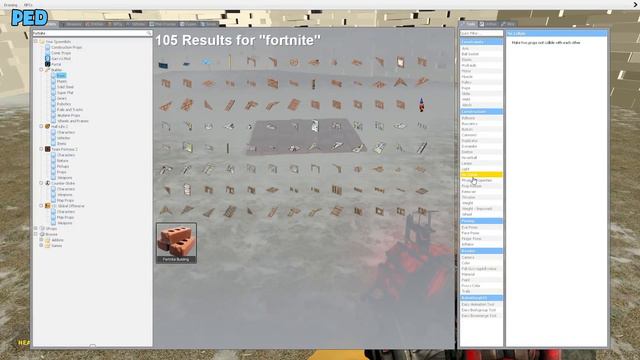640x360 pixels.
Task: Select the Tools tab in right panel
Action: [x=469, y=24]
